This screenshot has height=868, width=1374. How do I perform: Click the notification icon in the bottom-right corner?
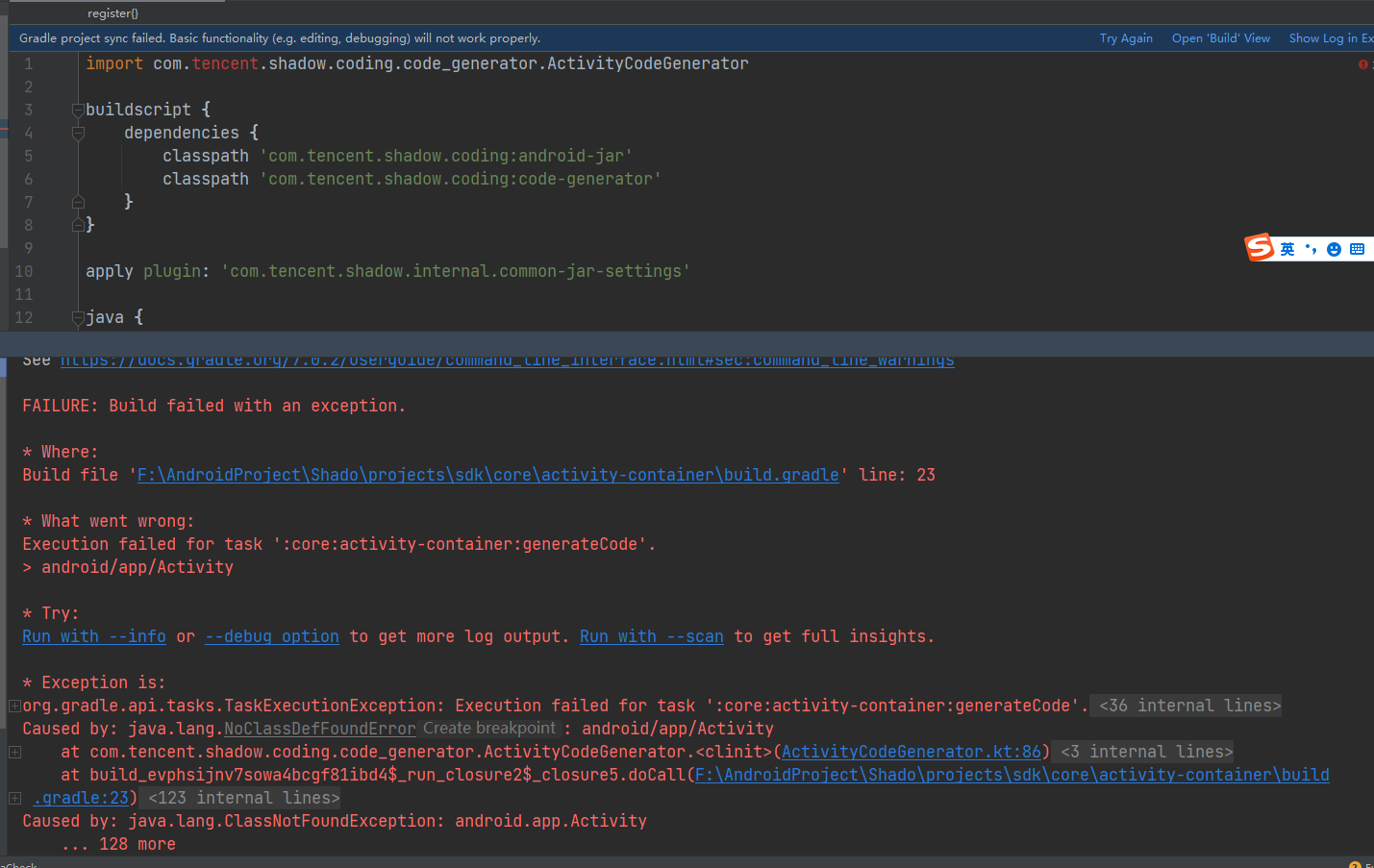(x=1353, y=862)
